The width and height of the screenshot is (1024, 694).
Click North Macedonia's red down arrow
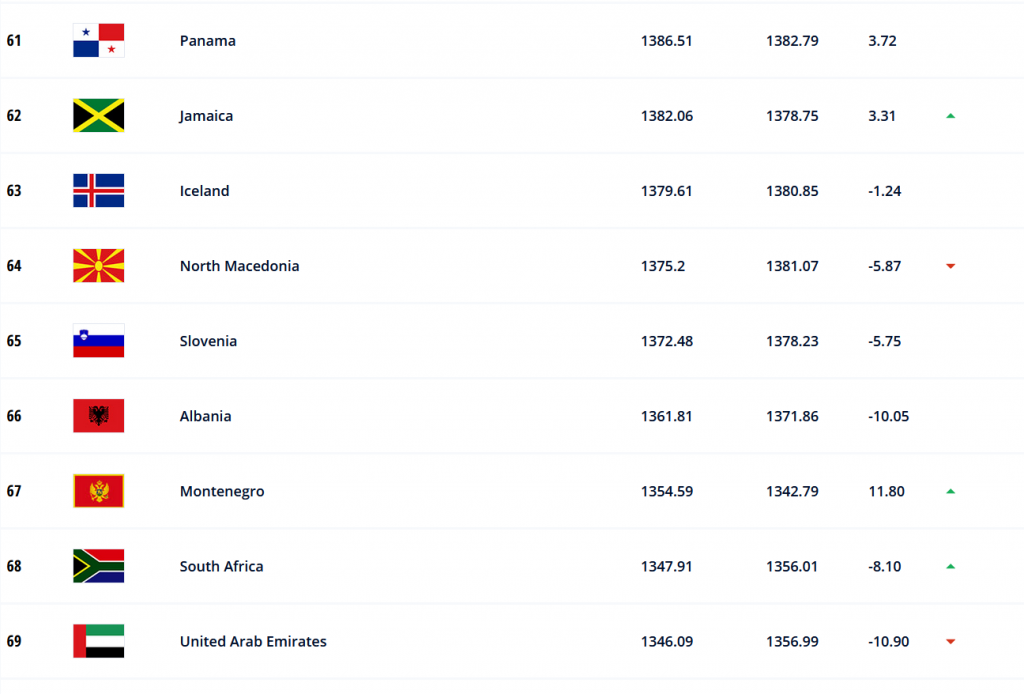(951, 266)
